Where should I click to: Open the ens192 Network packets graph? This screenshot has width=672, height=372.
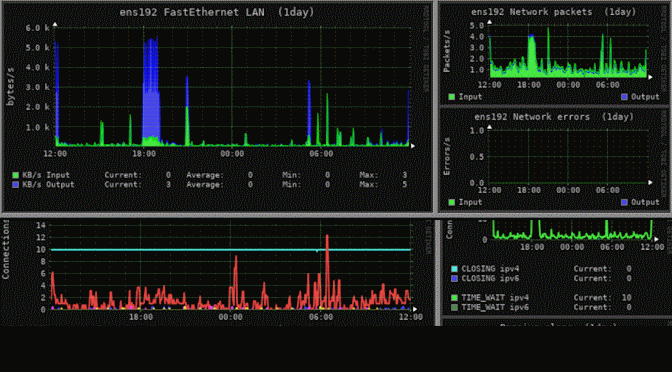(x=555, y=54)
